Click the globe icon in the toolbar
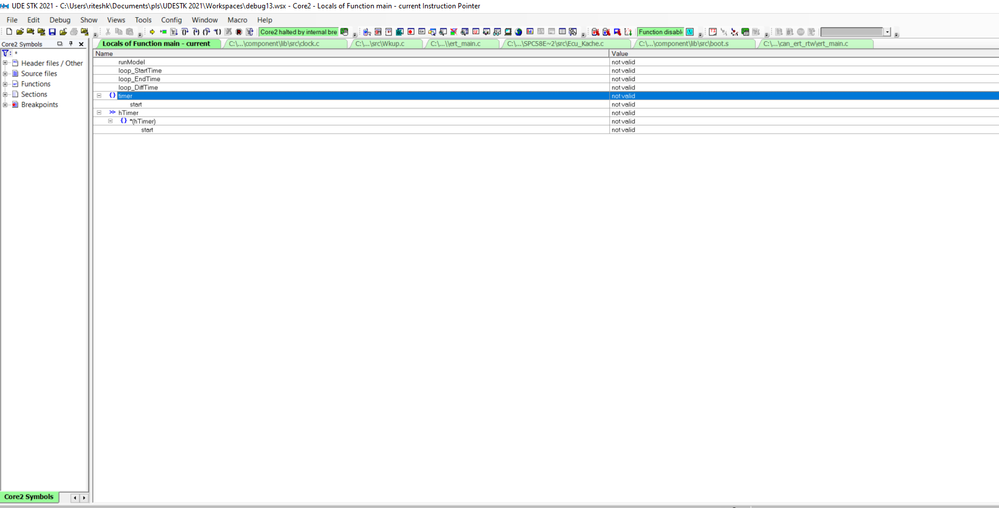The width and height of the screenshot is (999, 508). tap(519, 32)
